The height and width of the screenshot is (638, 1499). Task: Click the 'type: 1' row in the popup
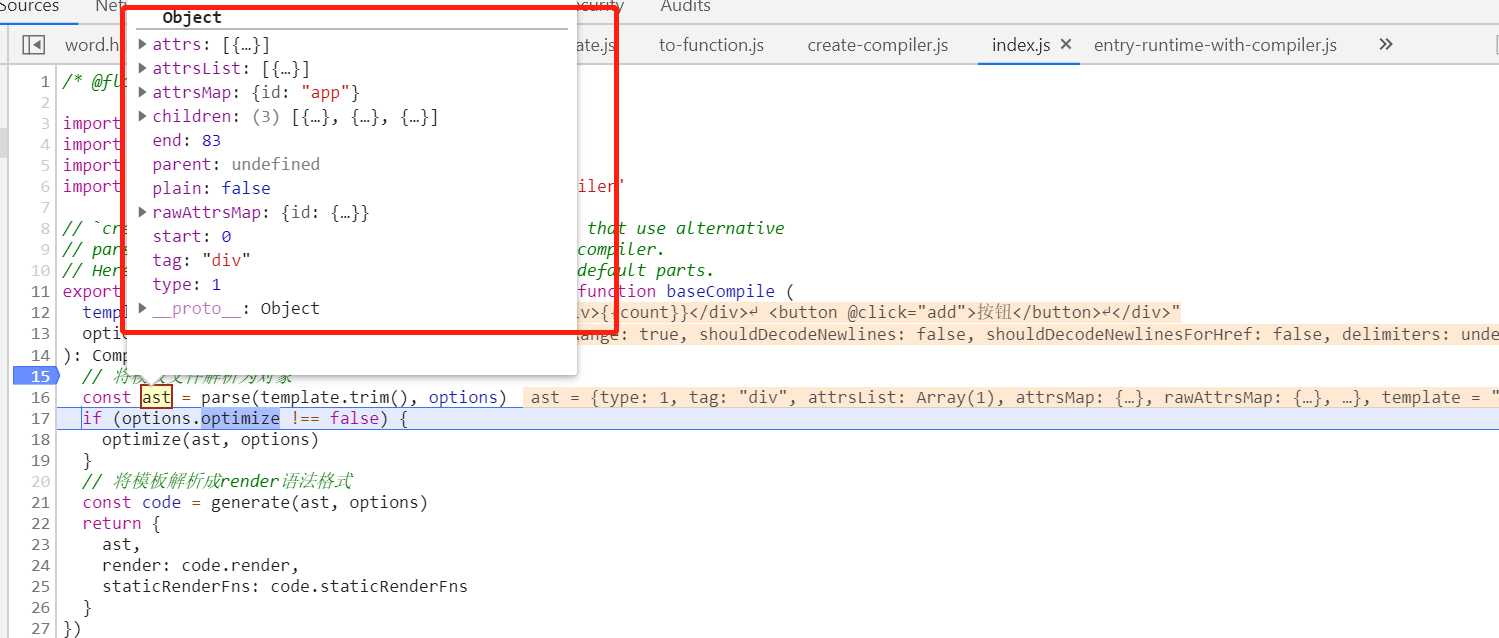point(186,284)
